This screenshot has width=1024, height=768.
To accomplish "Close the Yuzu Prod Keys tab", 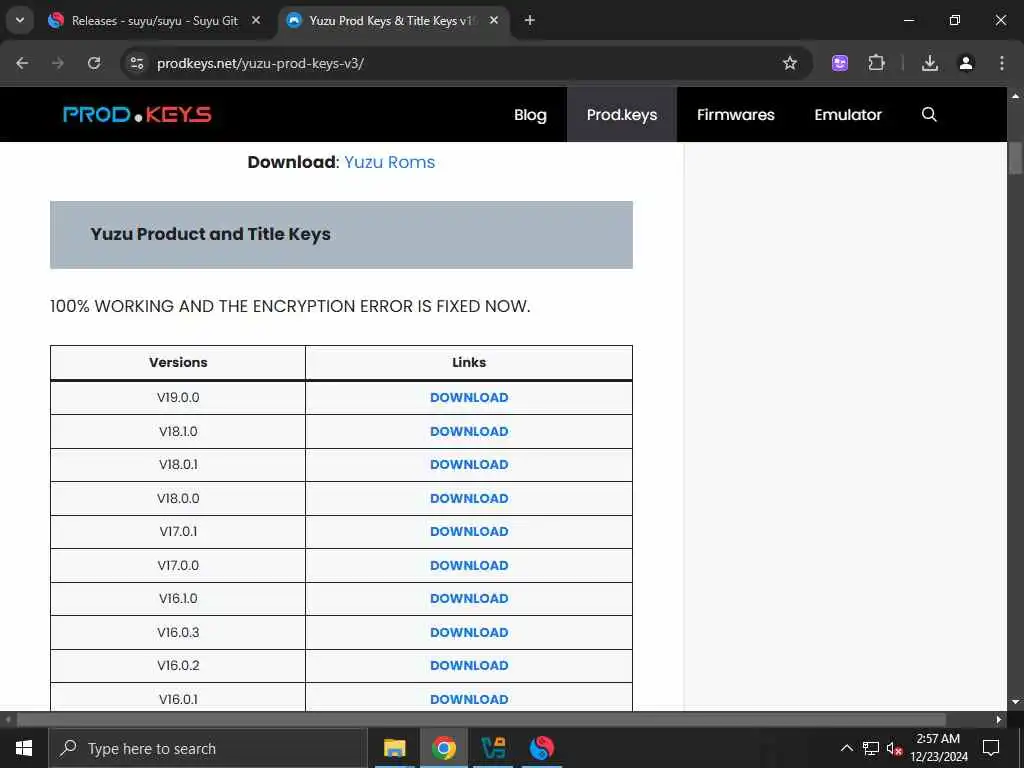I will coord(494,20).
